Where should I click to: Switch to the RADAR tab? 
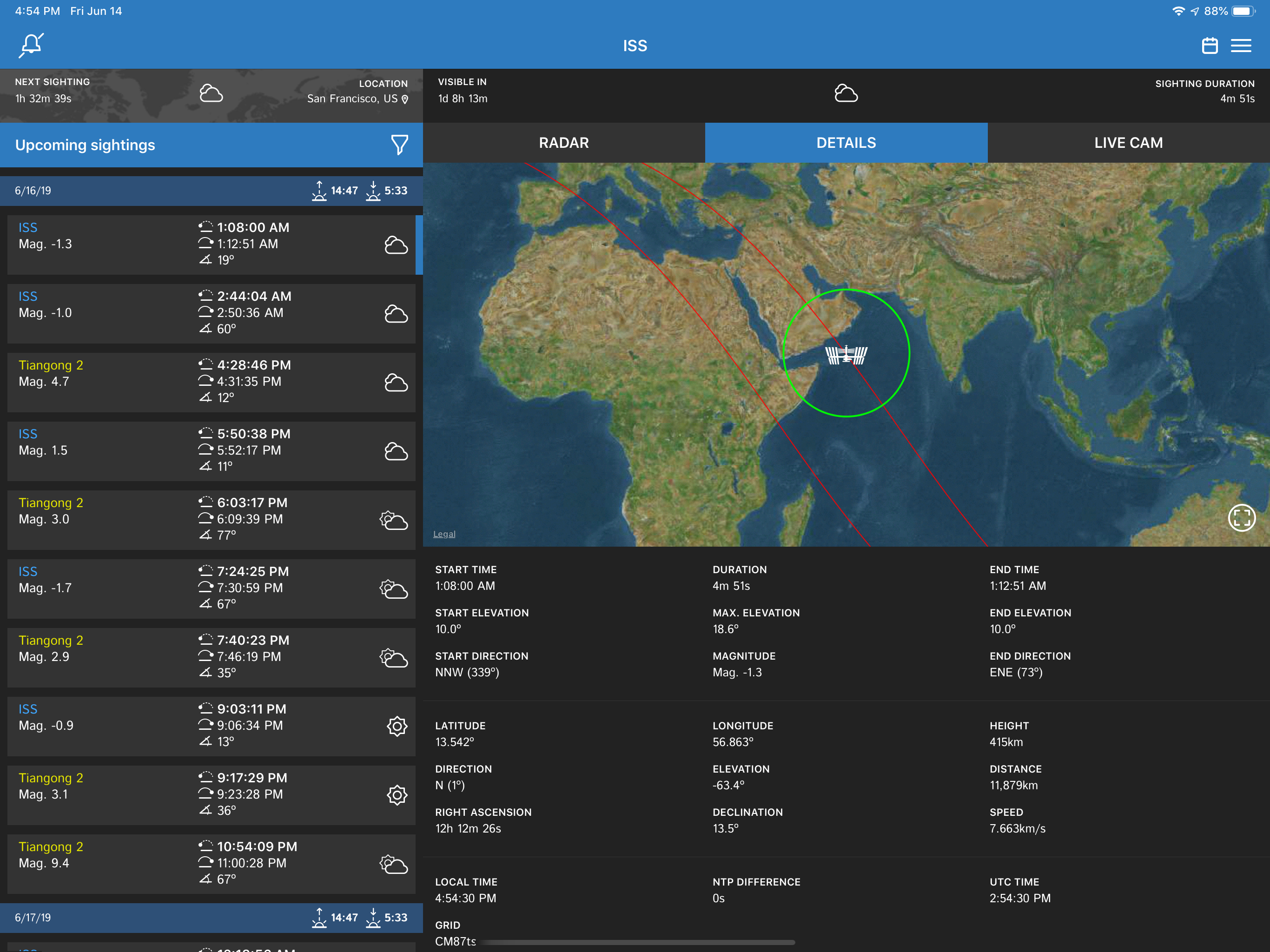tap(563, 142)
